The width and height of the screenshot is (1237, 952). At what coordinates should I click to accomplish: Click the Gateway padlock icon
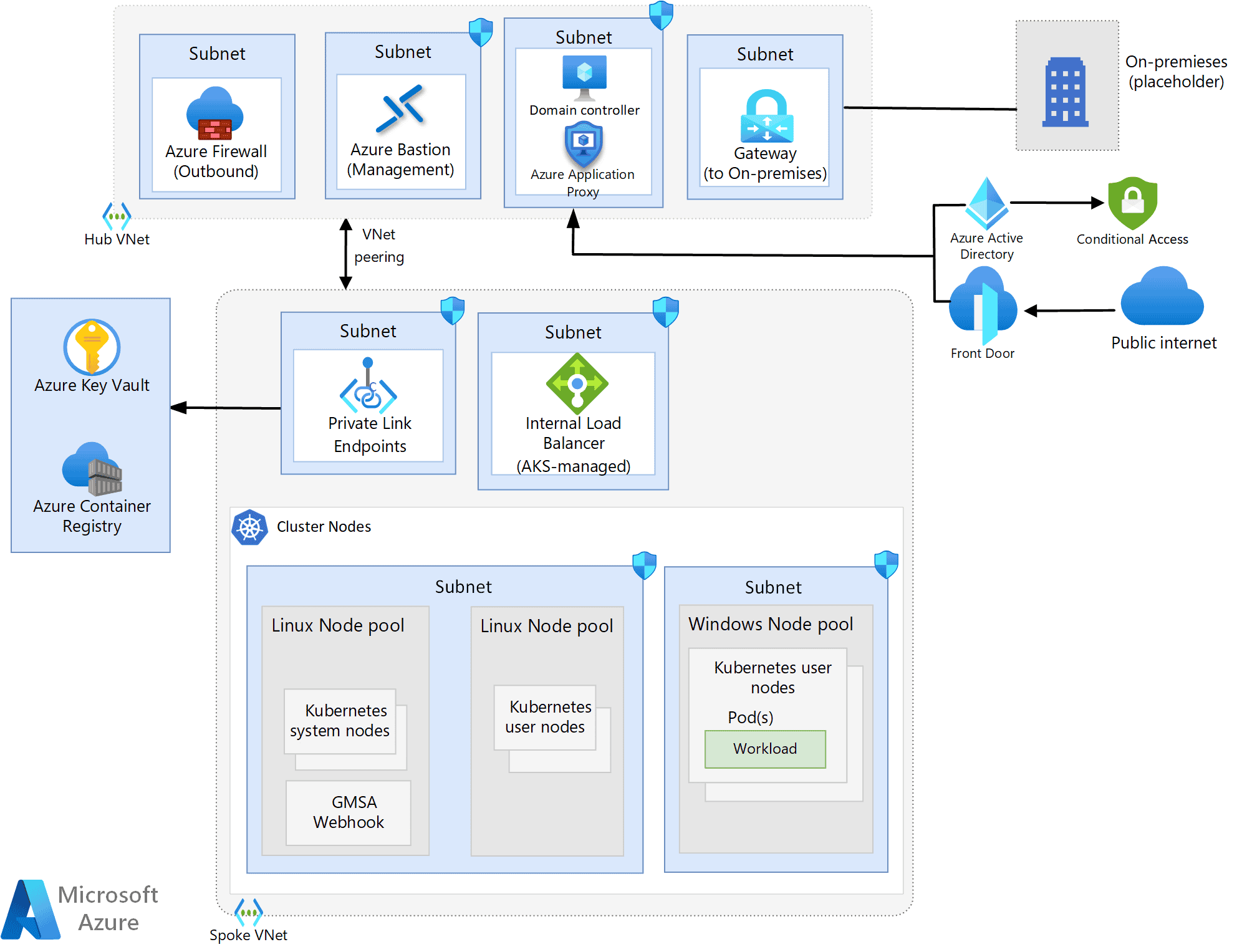pyautogui.click(x=766, y=117)
